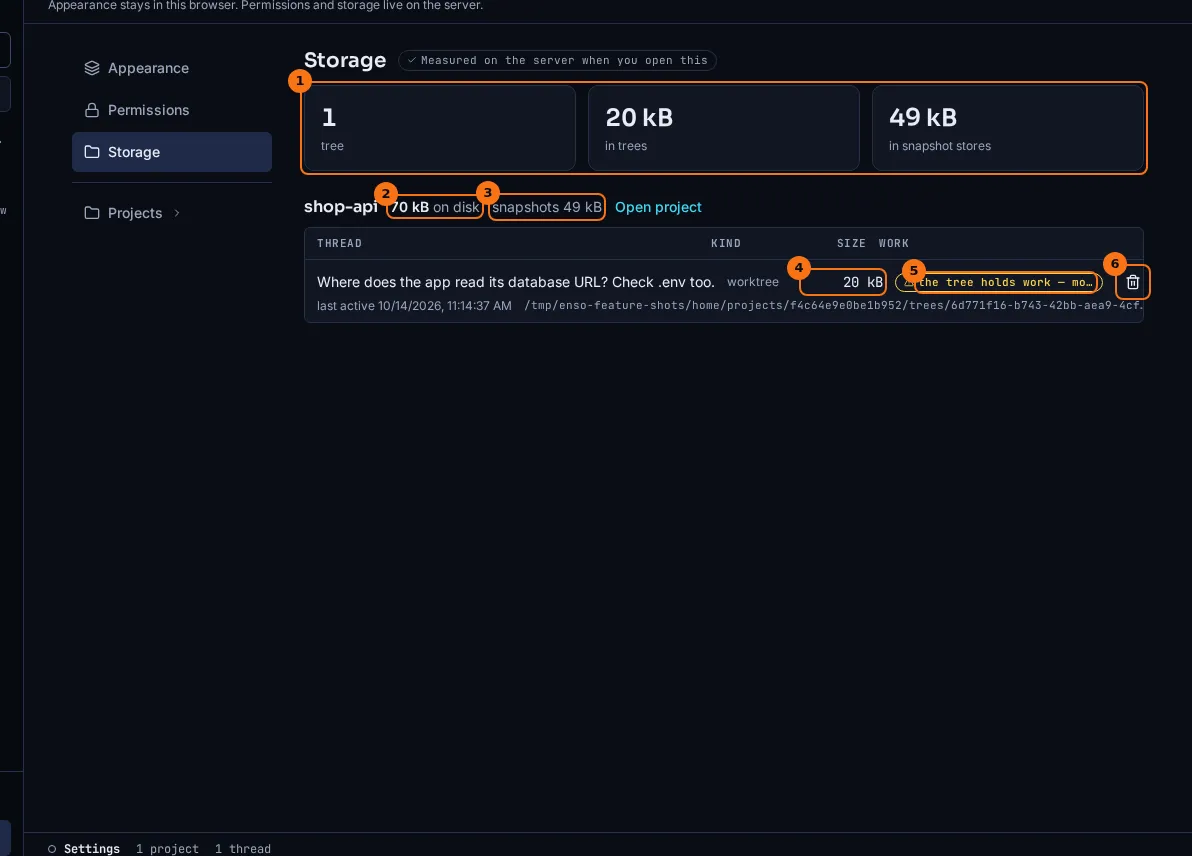Select the '49 kB in snapshot stores' card
Image resolution: width=1192 pixels, height=856 pixels.
[1007, 128]
